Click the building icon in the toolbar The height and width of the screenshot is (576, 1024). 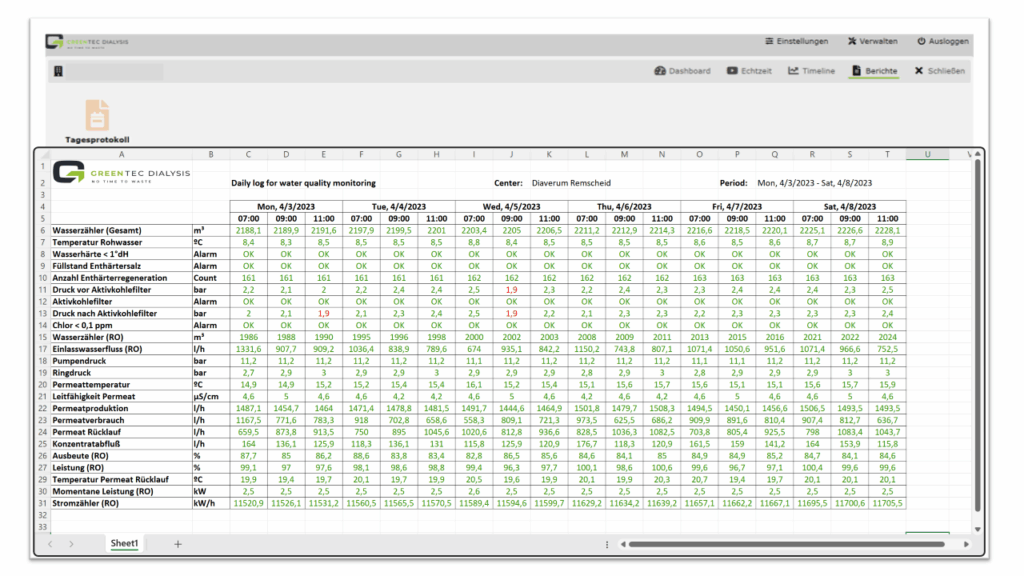60,72
